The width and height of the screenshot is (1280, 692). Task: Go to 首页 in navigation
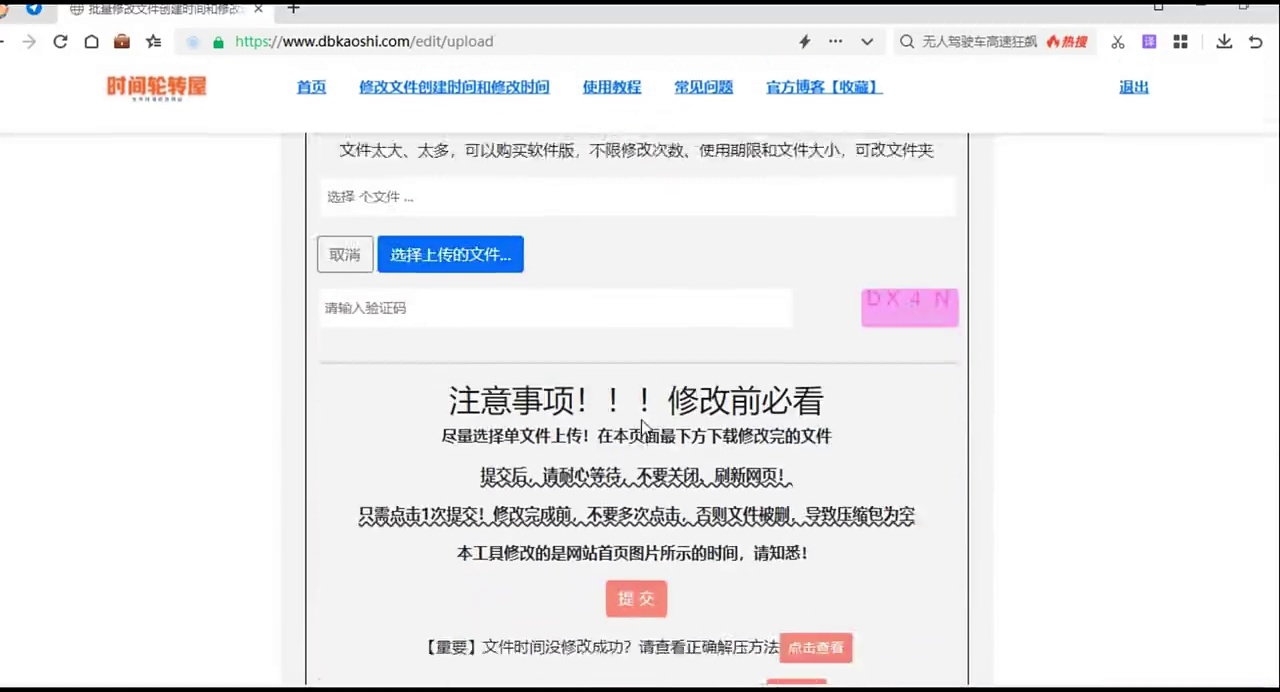[311, 88]
